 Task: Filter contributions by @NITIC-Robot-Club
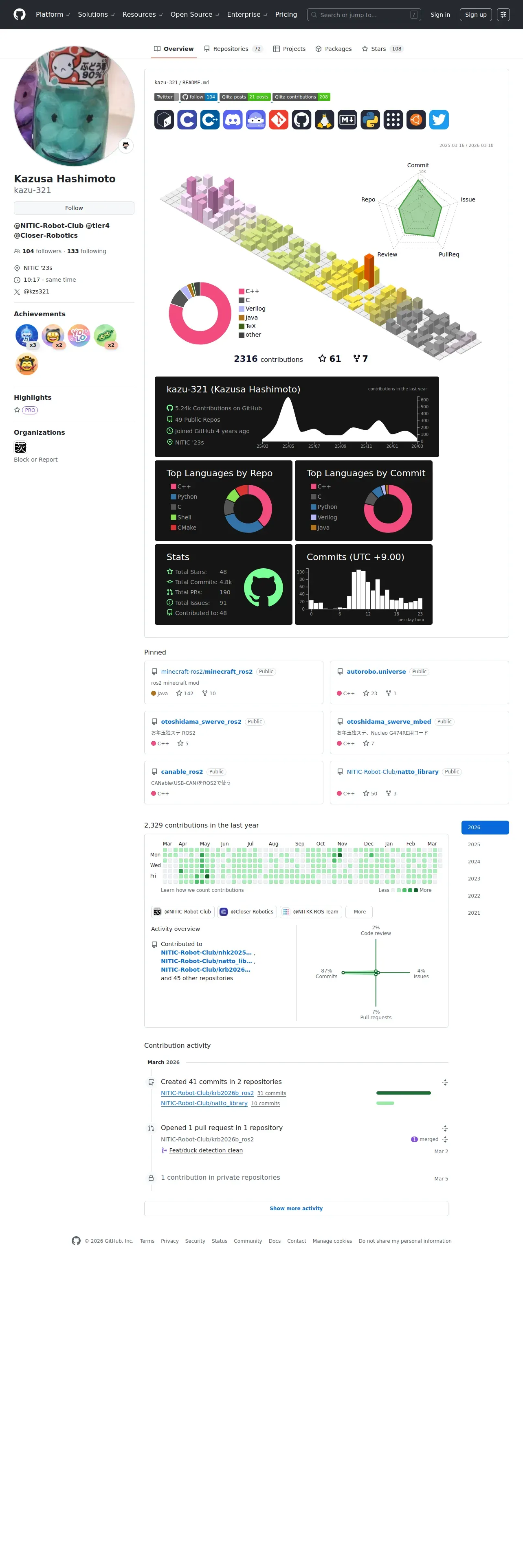[x=182, y=912]
